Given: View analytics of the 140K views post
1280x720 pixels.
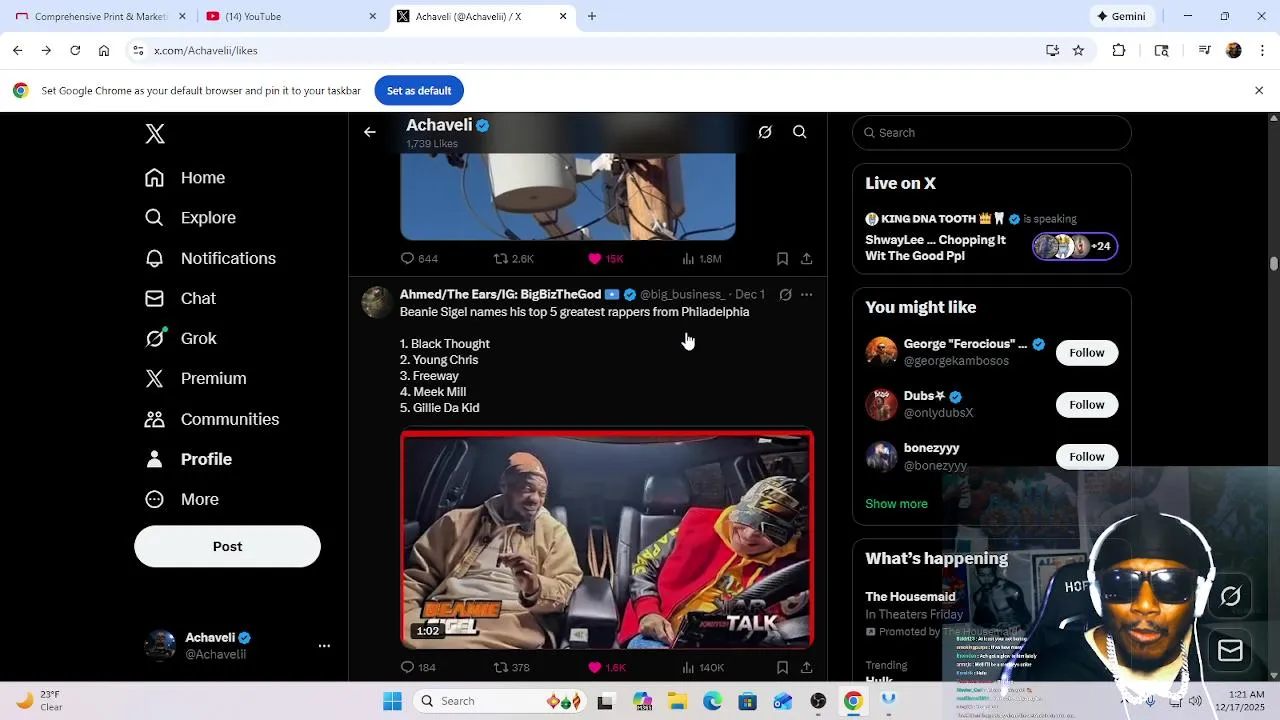Looking at the screenshot, I should (702, 667).
